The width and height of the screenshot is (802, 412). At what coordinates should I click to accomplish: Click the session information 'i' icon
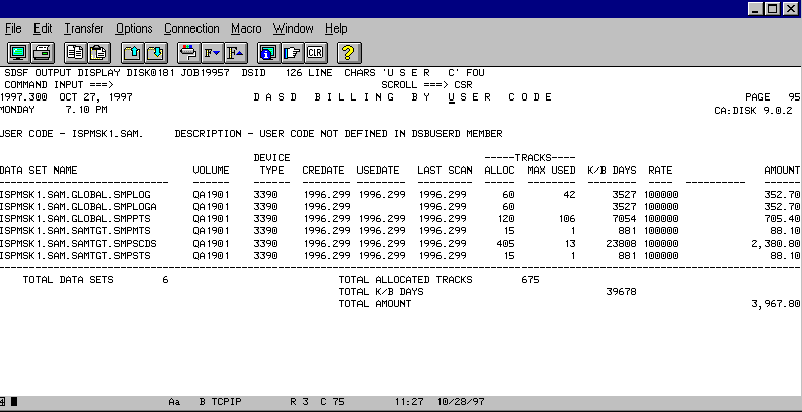(268, 53)
